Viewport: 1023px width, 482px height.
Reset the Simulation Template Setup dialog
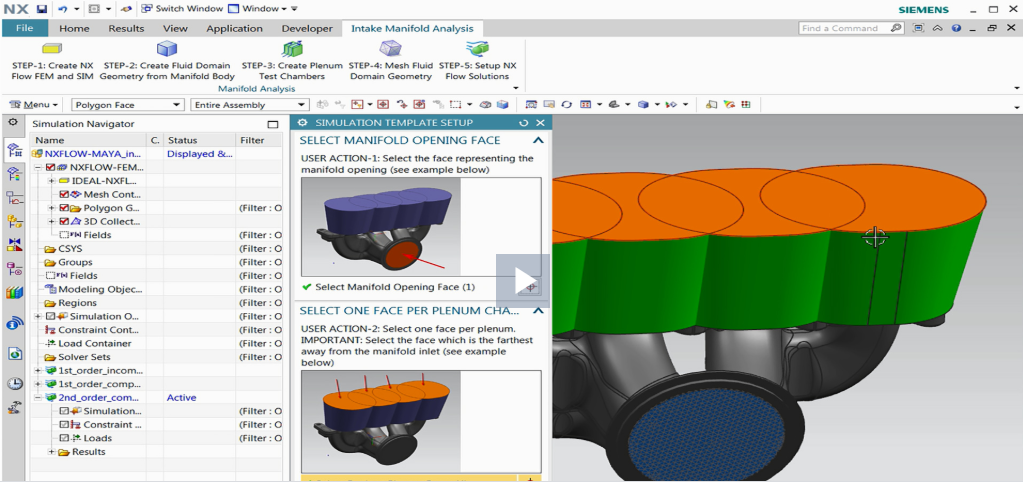(523, 123)
